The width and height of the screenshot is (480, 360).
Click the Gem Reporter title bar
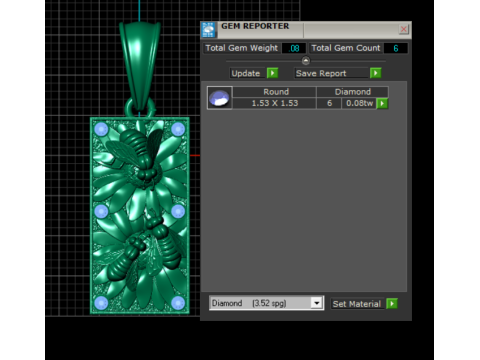click(x=307, y=30)
